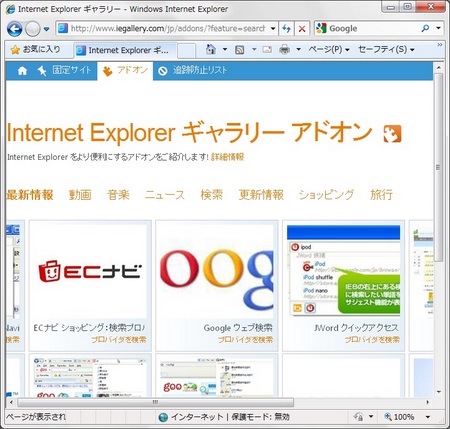This screenshot has width=450, height=429.
Task: Open the search provider dropdown arrow
Action: (x=438, y=29)
